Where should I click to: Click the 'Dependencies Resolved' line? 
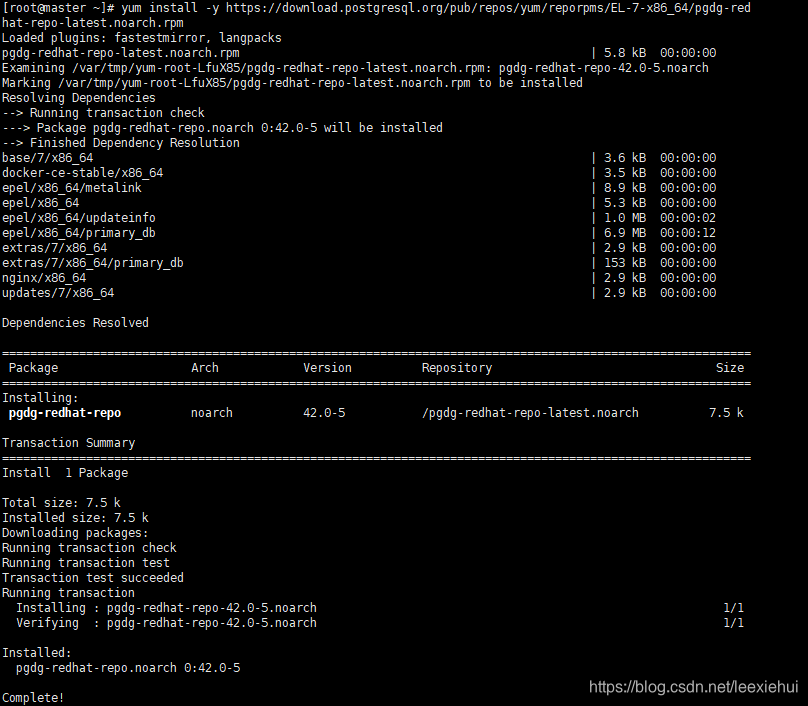(75, 323)
